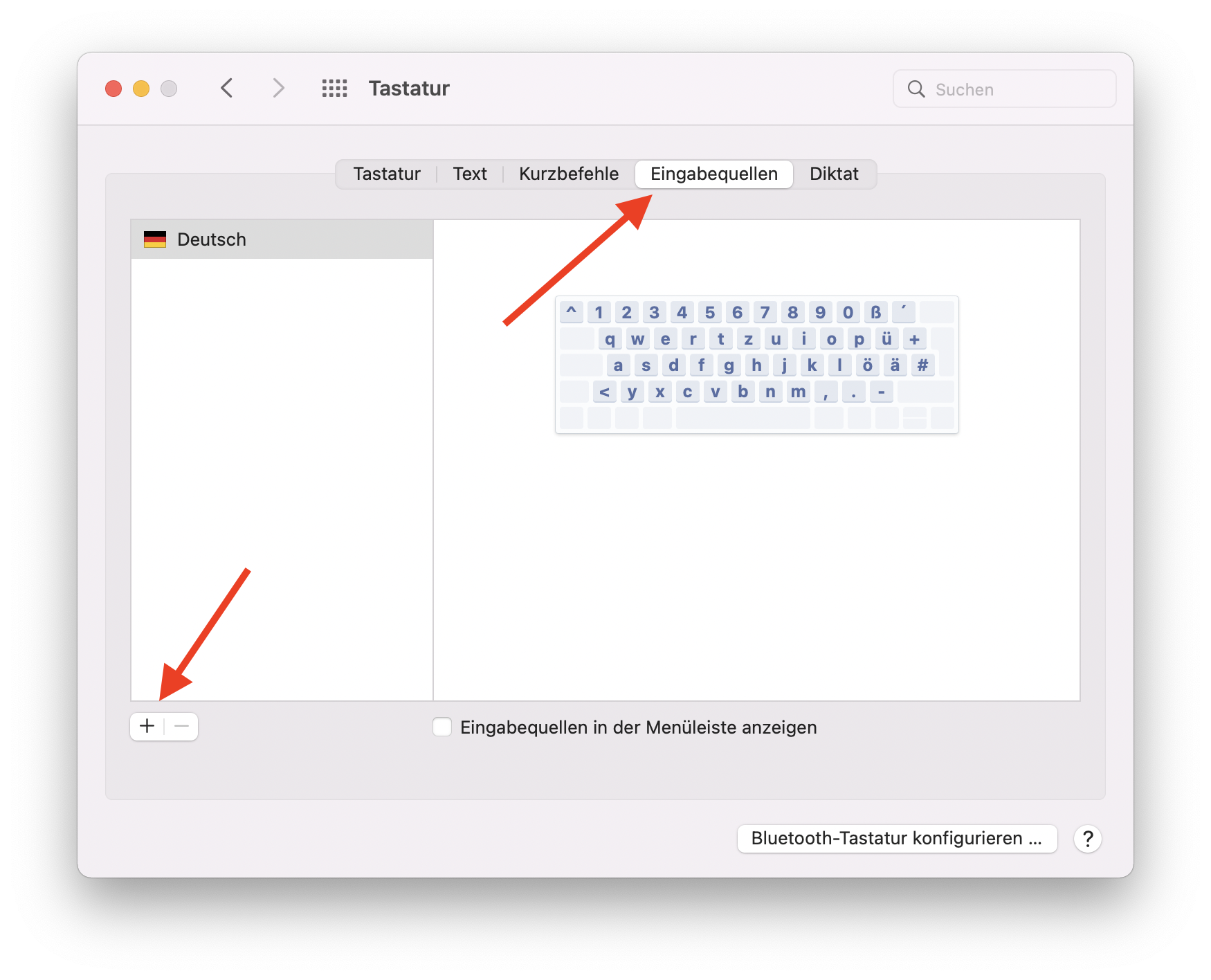Open the Kurzbefehle tab
Viewport: 1211px width, 980px height.
[x=569, y=174]
